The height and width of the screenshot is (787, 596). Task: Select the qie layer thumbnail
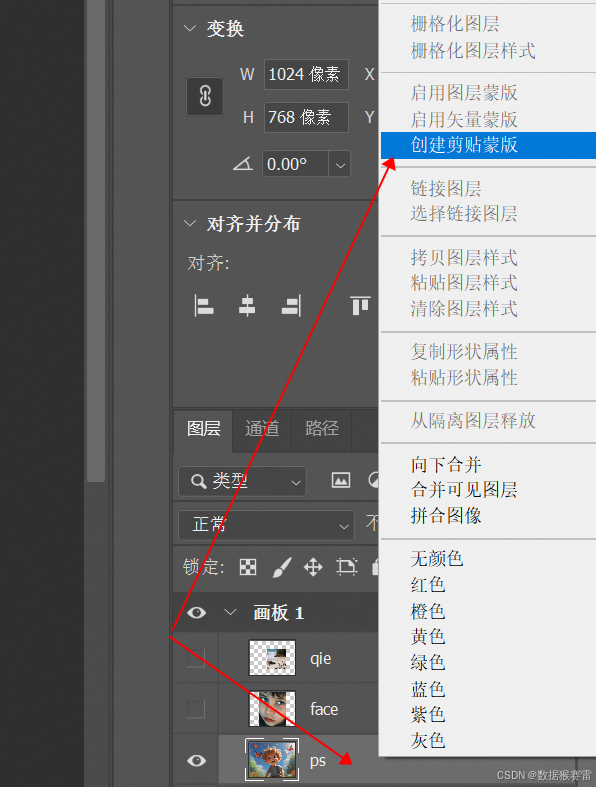tap(272, 658)
